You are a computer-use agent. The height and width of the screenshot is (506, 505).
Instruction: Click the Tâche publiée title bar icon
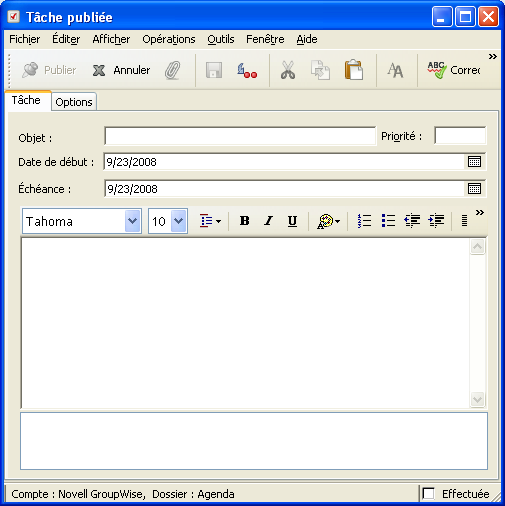pos(14,17)
